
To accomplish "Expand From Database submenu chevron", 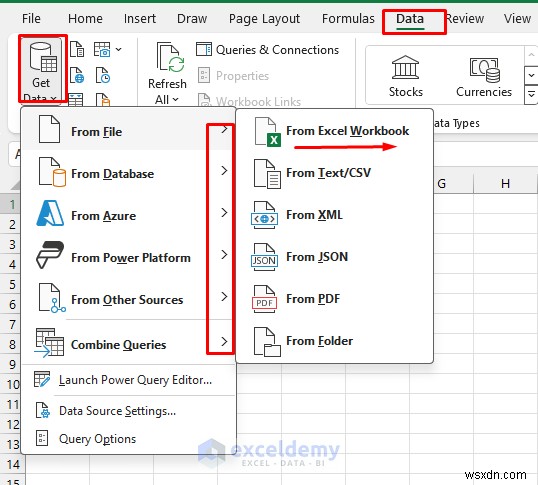I will (x=224, y=170).
